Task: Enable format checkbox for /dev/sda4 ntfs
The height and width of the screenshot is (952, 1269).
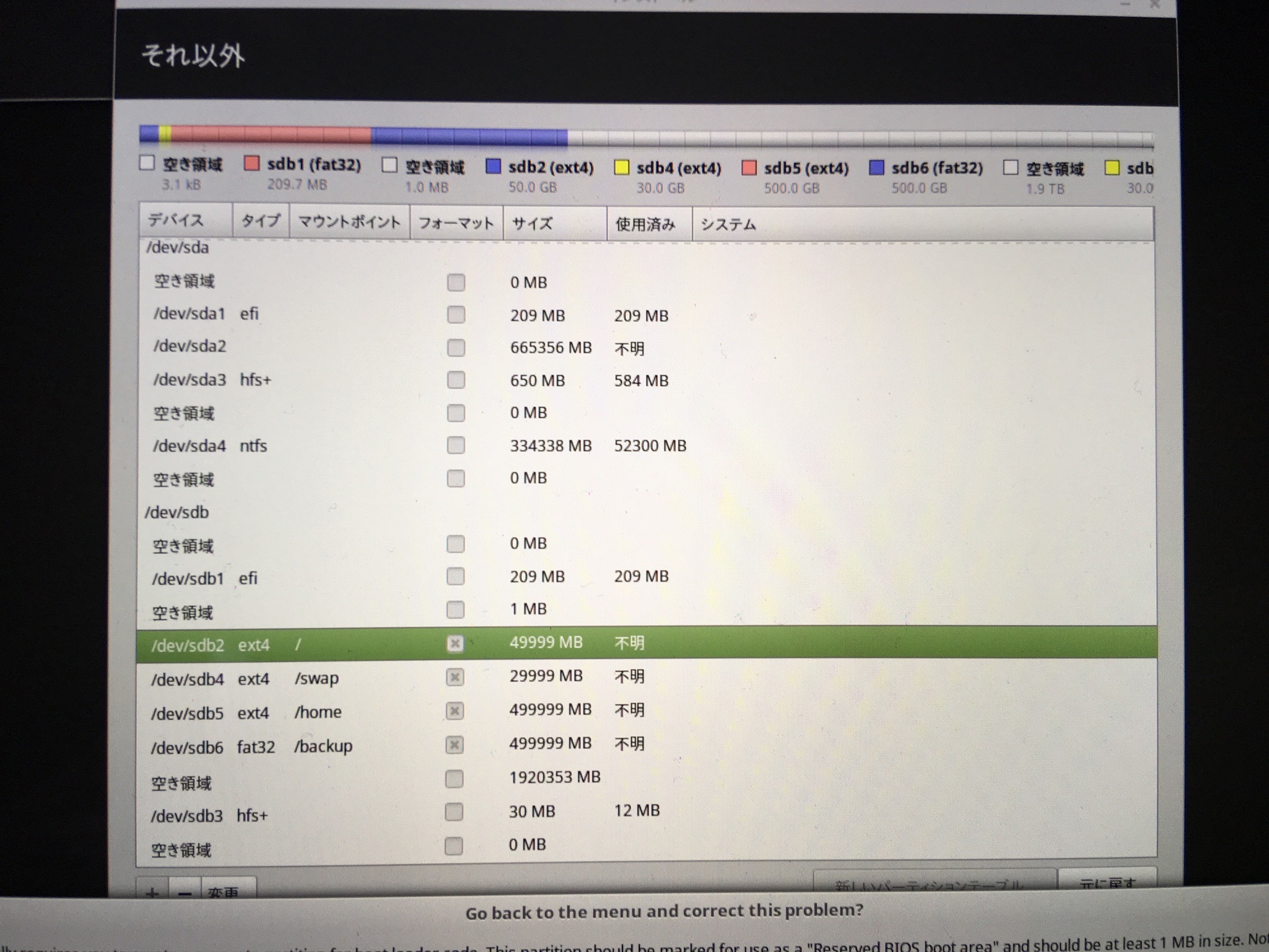Action: [x=456, y=445]
